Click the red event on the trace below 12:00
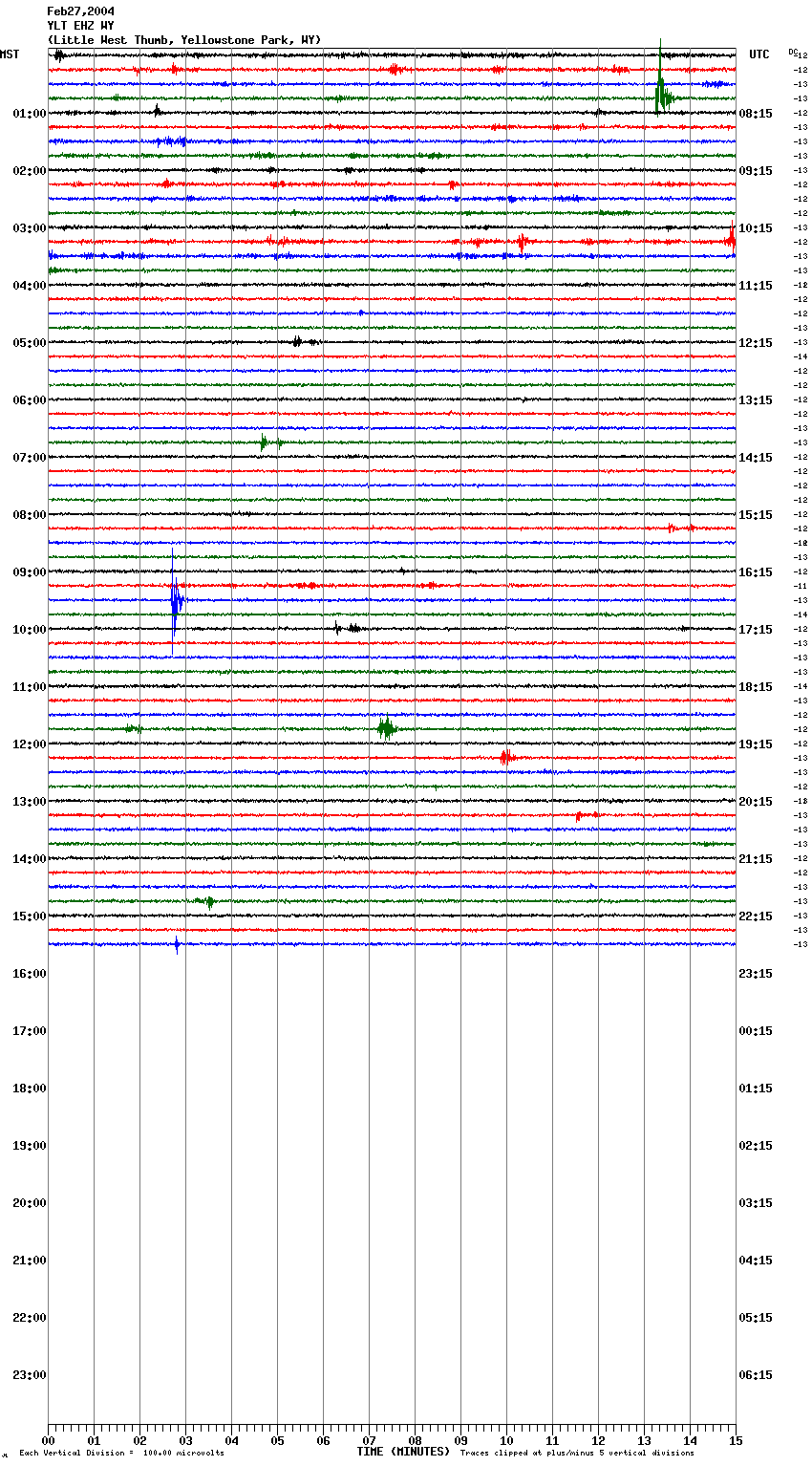The image size is (812, 1466). 506,758
